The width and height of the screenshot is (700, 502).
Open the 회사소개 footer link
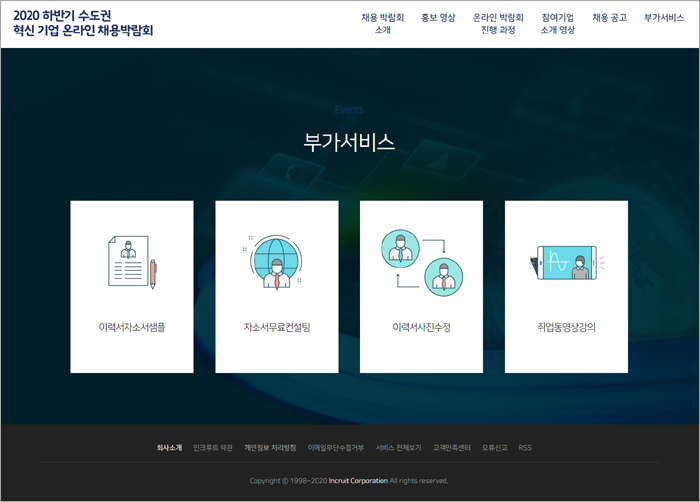pyautogui.click(x=169, y=447)
